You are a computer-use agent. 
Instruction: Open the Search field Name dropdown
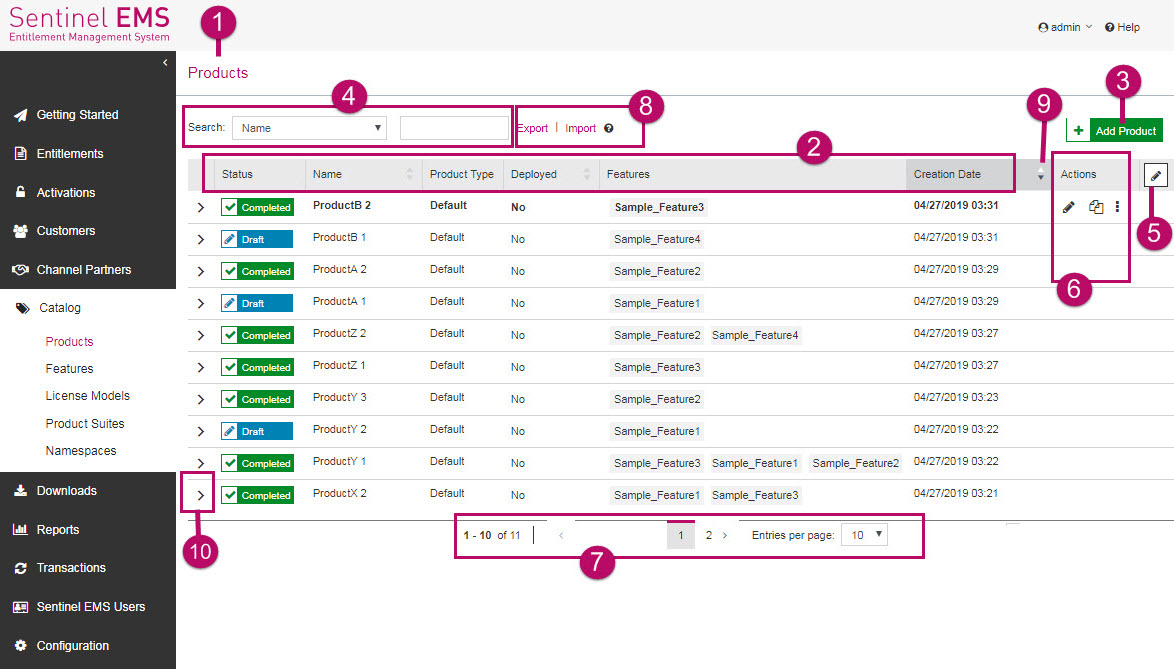point(311,128)
